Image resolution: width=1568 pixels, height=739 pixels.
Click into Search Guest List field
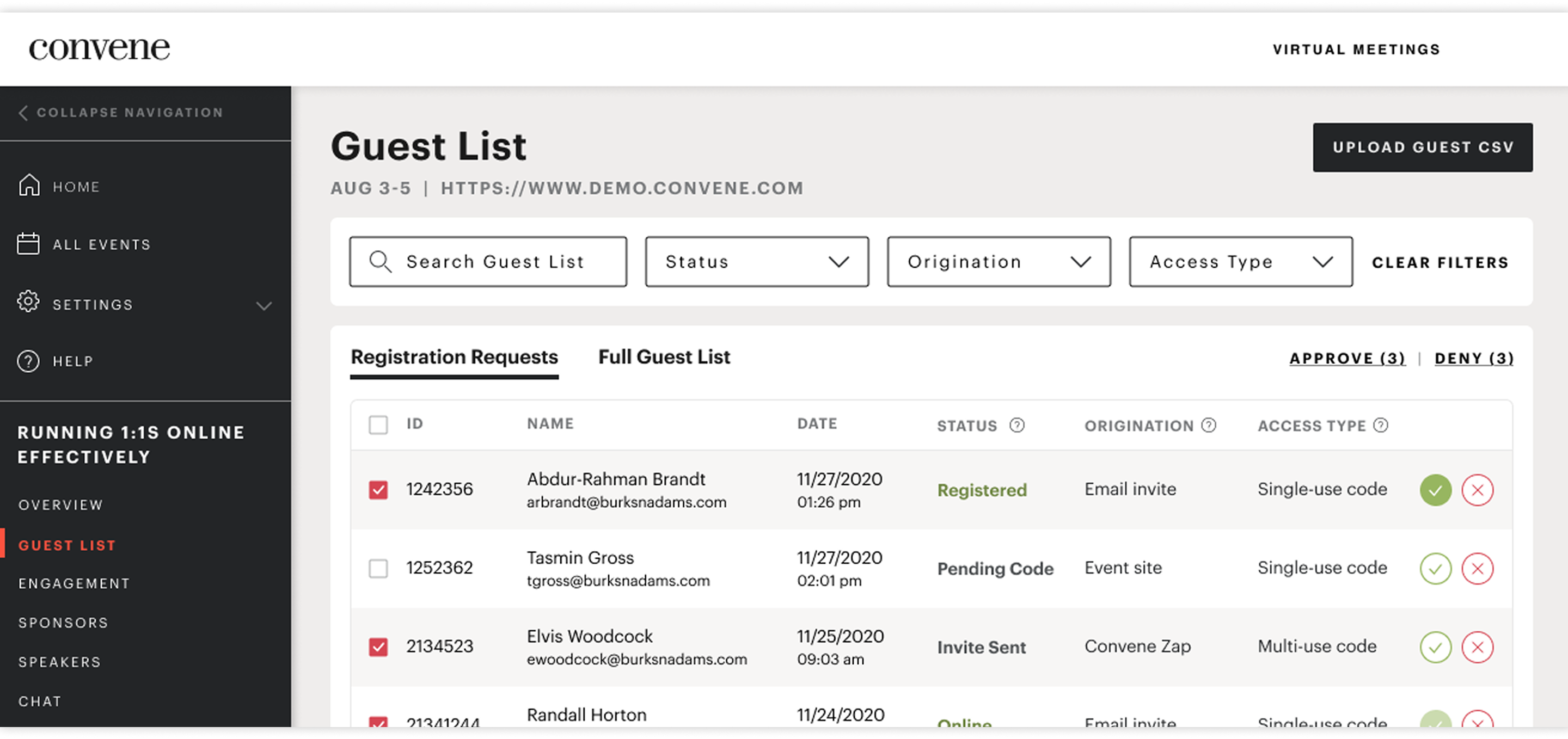(488, 262)
